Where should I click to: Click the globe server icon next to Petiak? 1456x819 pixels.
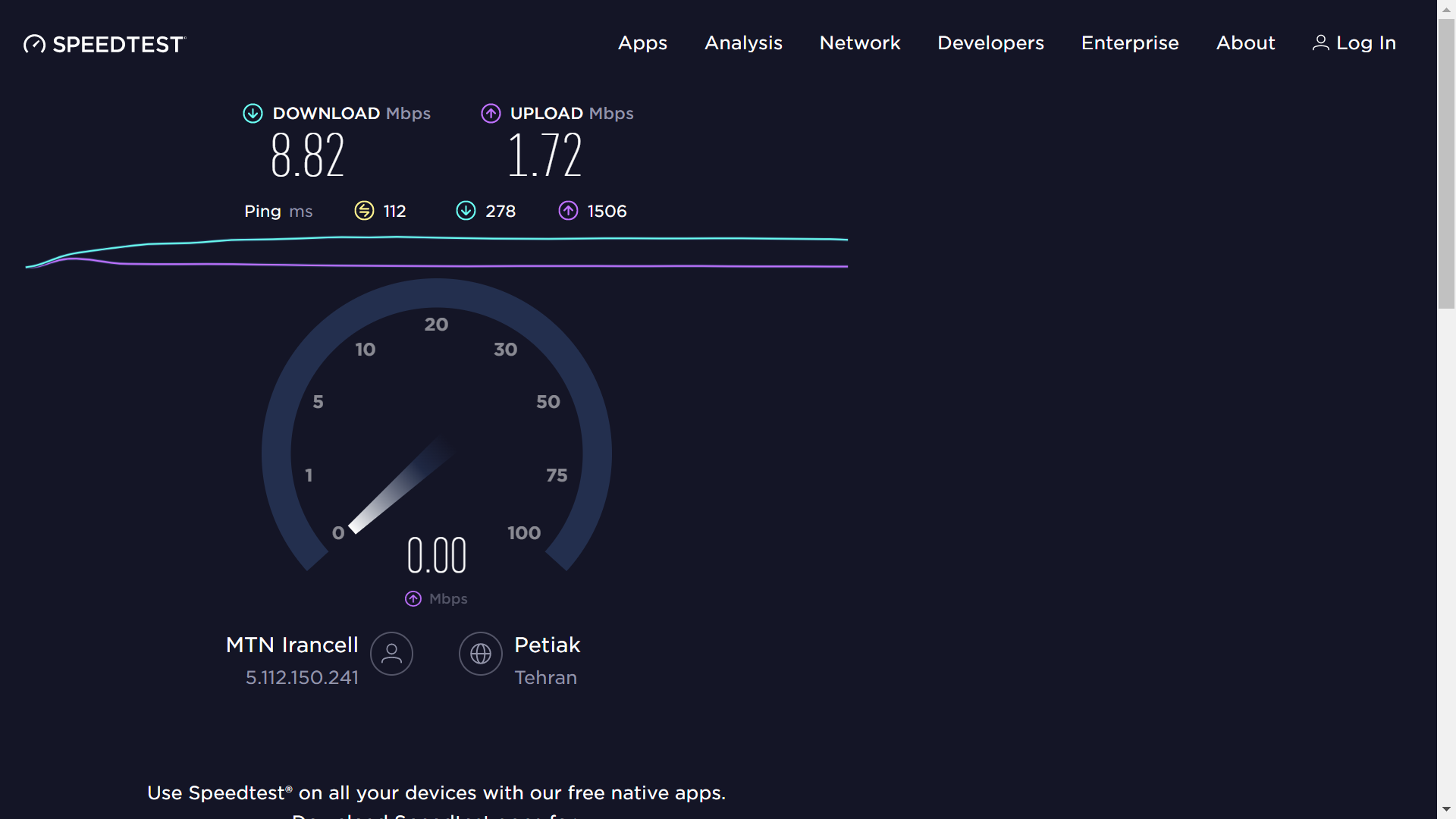pos(481,654)
